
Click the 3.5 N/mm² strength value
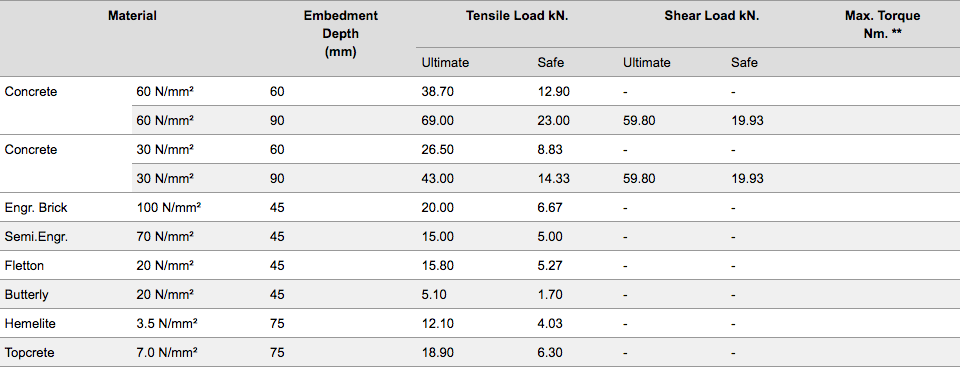[x=166, y=323]
